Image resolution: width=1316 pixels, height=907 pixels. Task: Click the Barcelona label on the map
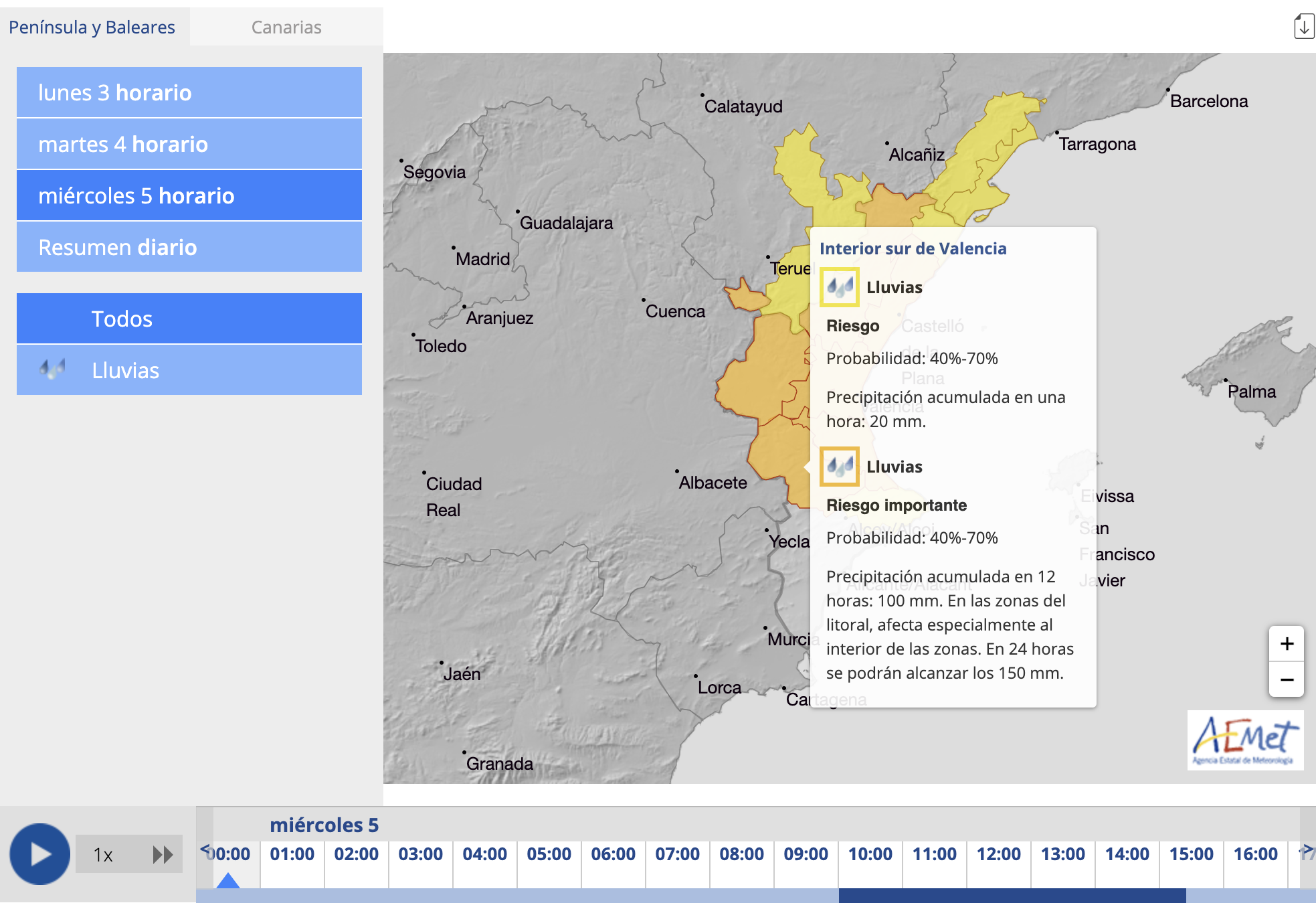coord(1209,101)
